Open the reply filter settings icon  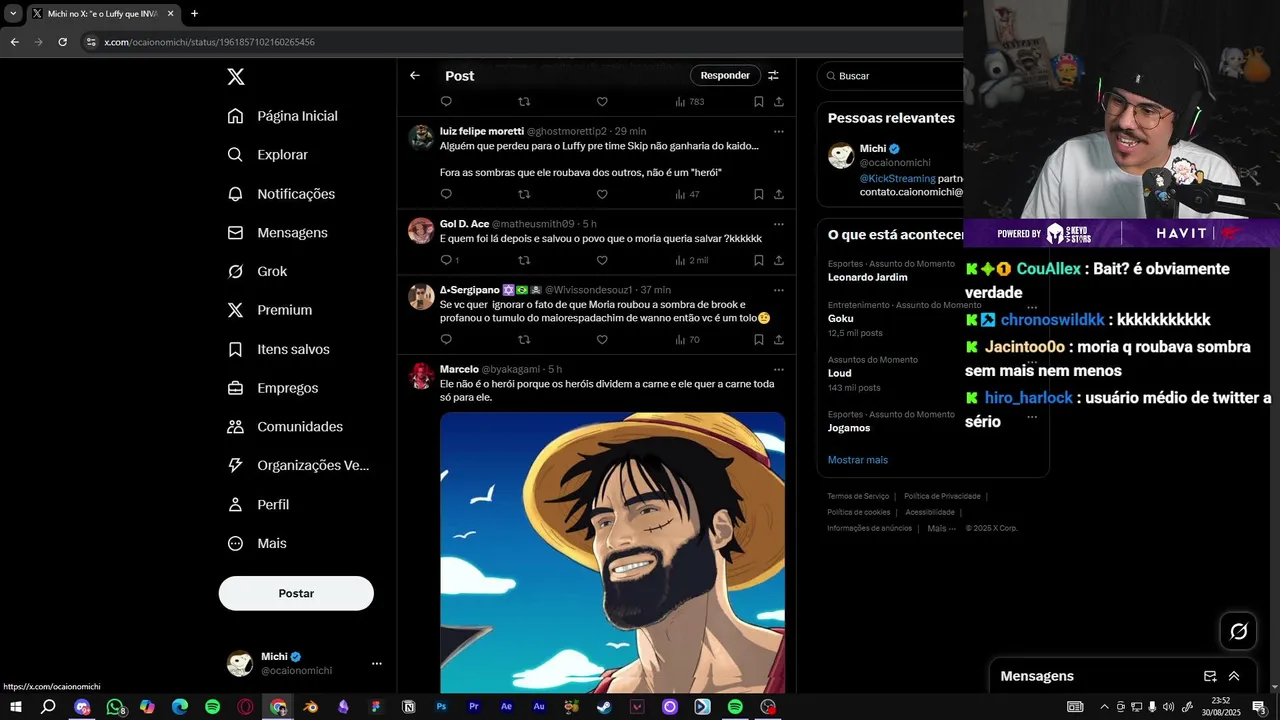pyautogui.click(x=773, y=75)
